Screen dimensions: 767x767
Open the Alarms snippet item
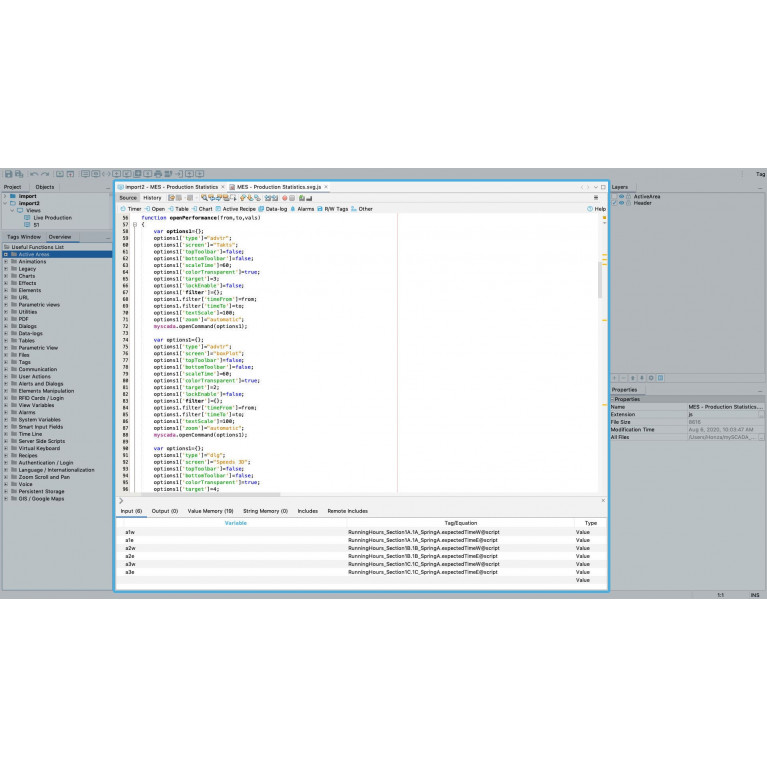pos(303,209)
